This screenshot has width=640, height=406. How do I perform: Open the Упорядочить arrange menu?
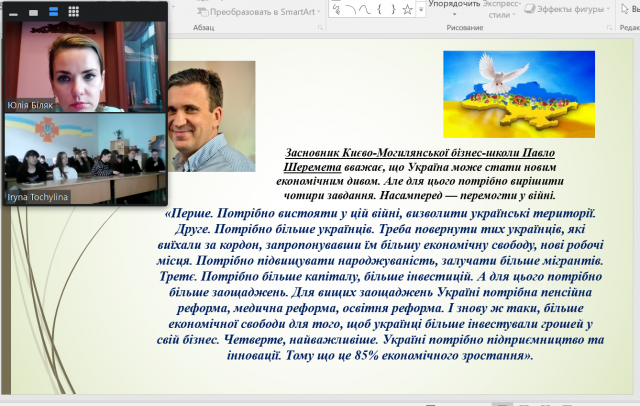pos(454,8)
